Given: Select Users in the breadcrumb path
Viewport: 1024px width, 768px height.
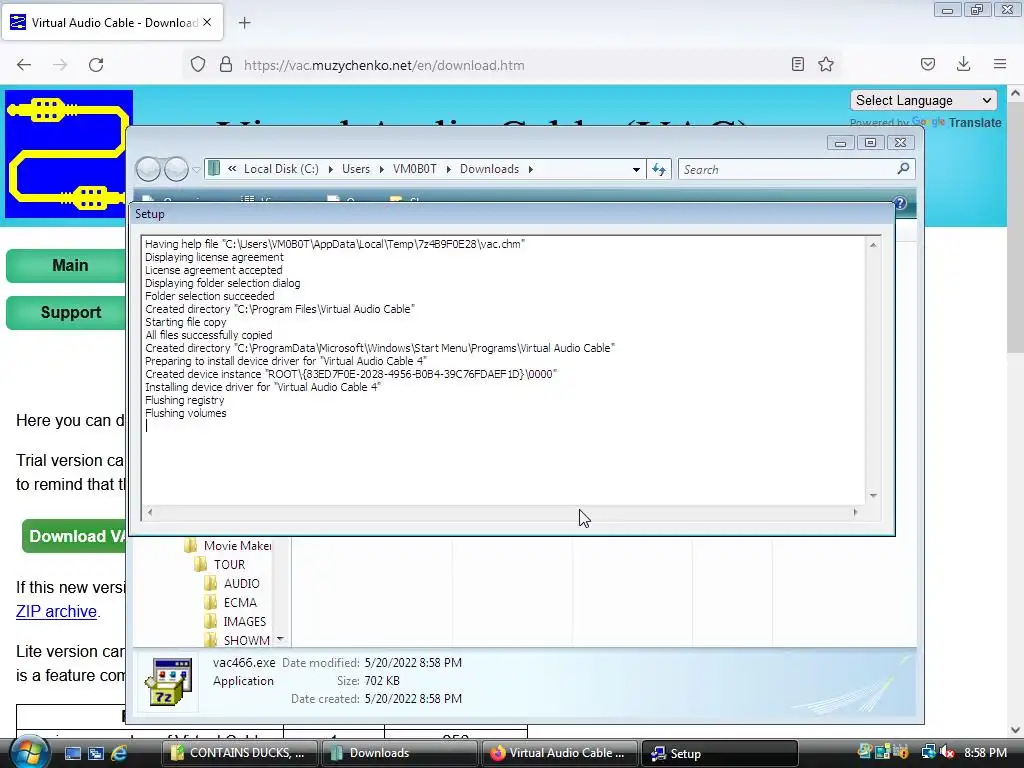Looking at the screenshot, I should 356,169.
